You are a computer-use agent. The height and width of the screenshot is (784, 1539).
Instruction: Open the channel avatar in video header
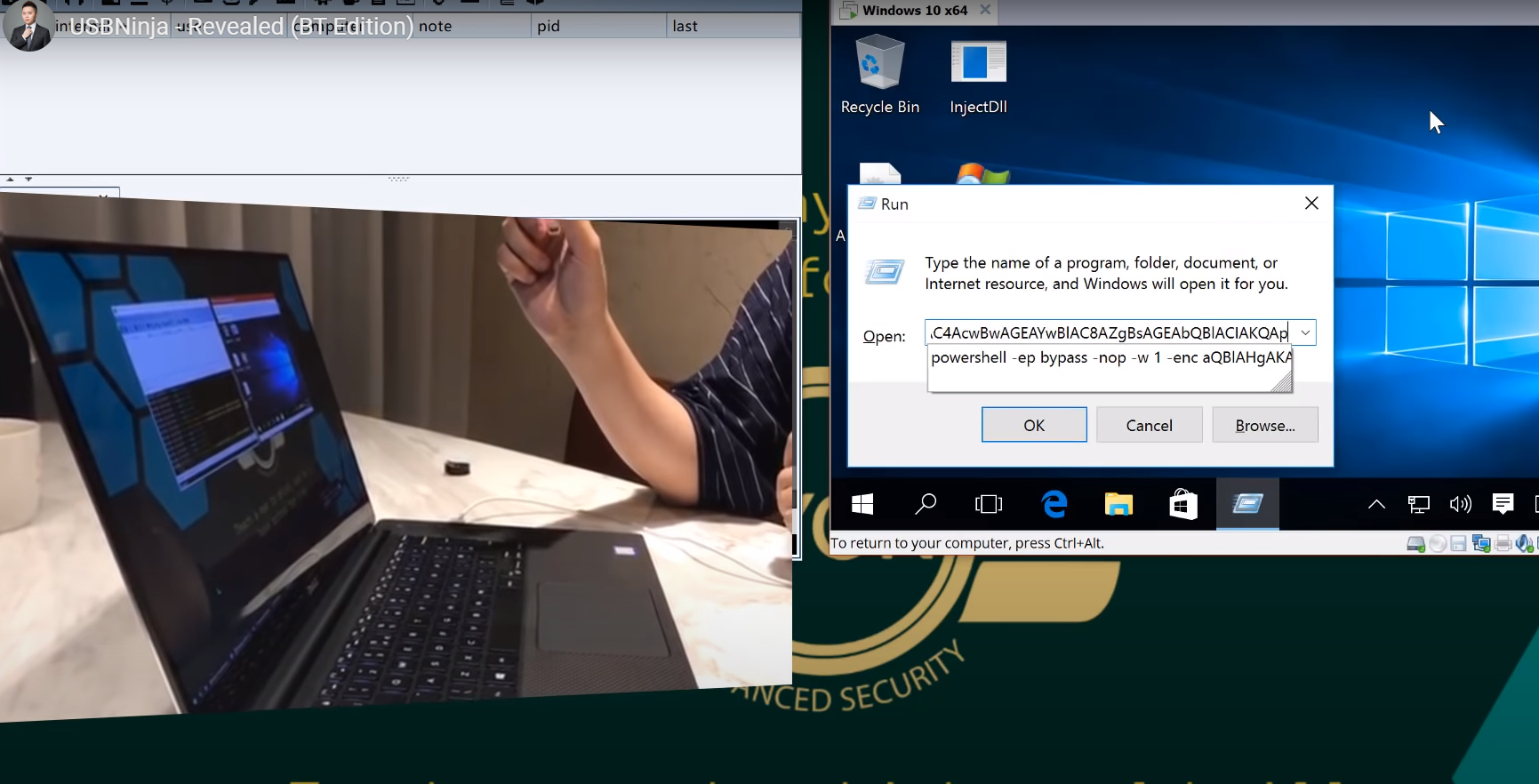(28, 26)
